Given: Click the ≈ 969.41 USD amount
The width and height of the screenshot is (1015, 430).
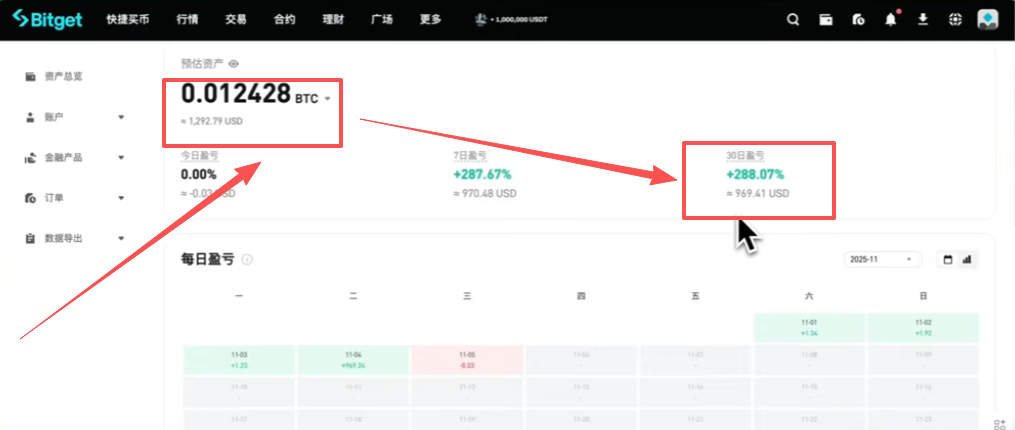Looking at the screenshot, I should (757, 194).
